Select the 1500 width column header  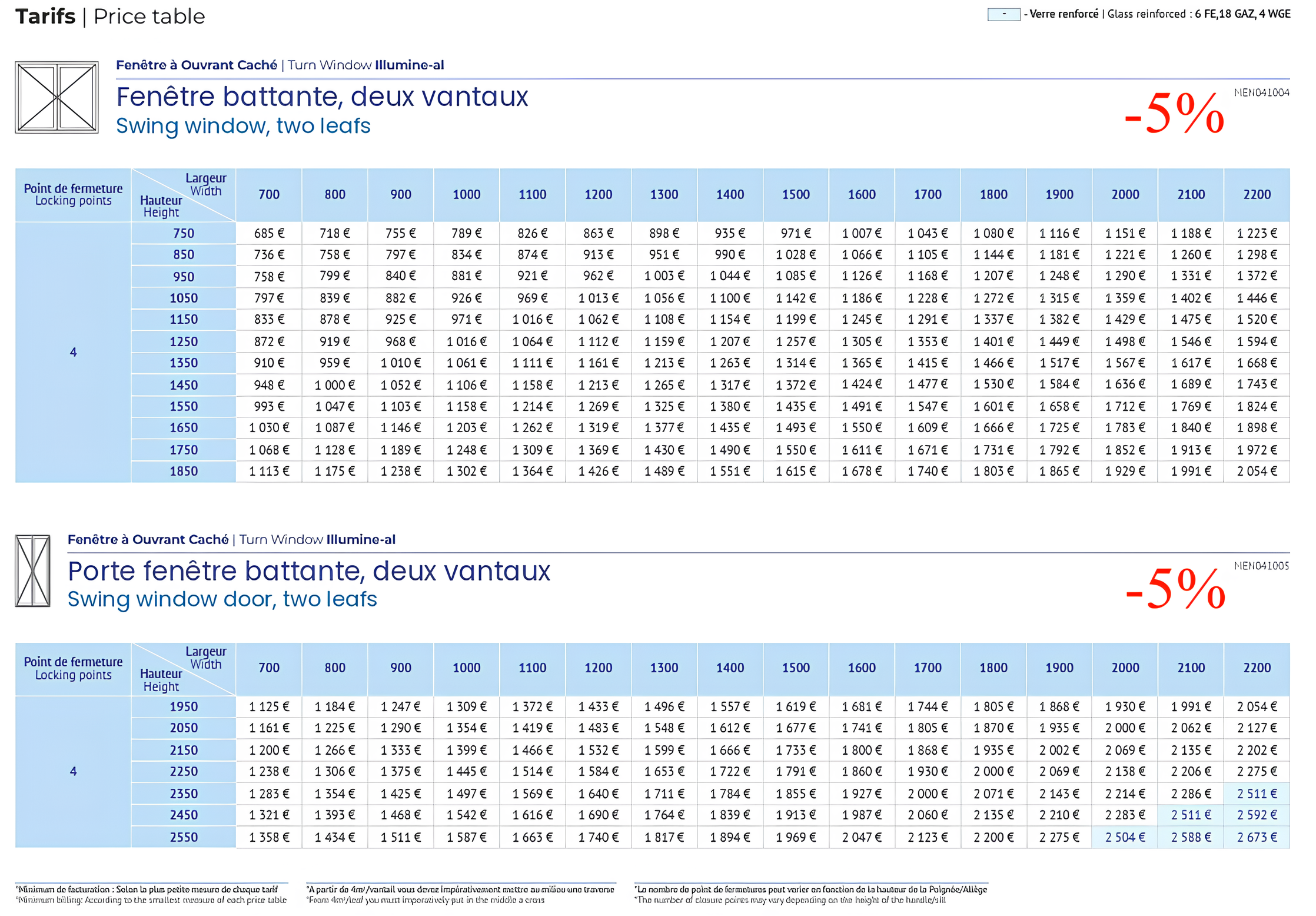pos(796,194)
